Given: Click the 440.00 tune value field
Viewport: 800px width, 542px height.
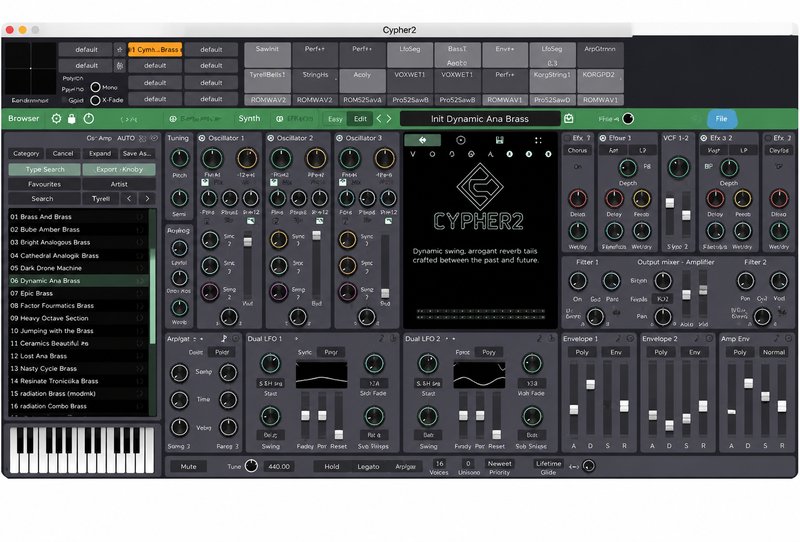Looking at the screenshot, I should pos(279,466).
